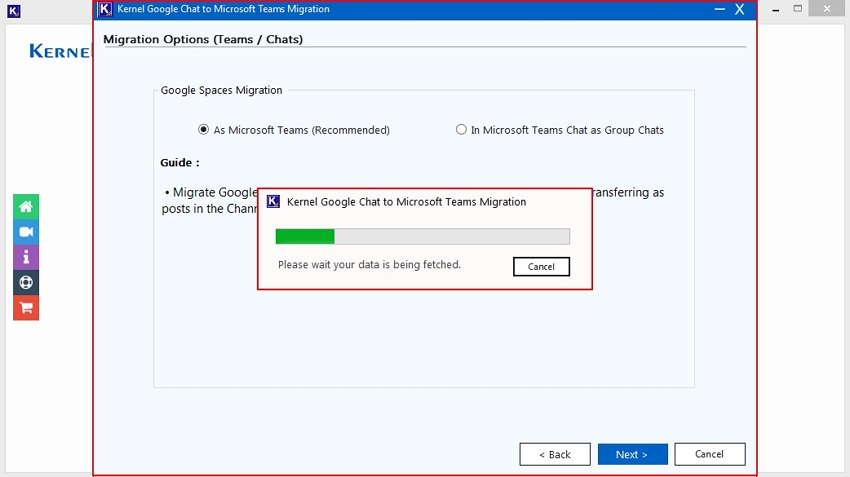Click the Kernel logo in background window
Viewport: 850px width, 477px height.
61,51
